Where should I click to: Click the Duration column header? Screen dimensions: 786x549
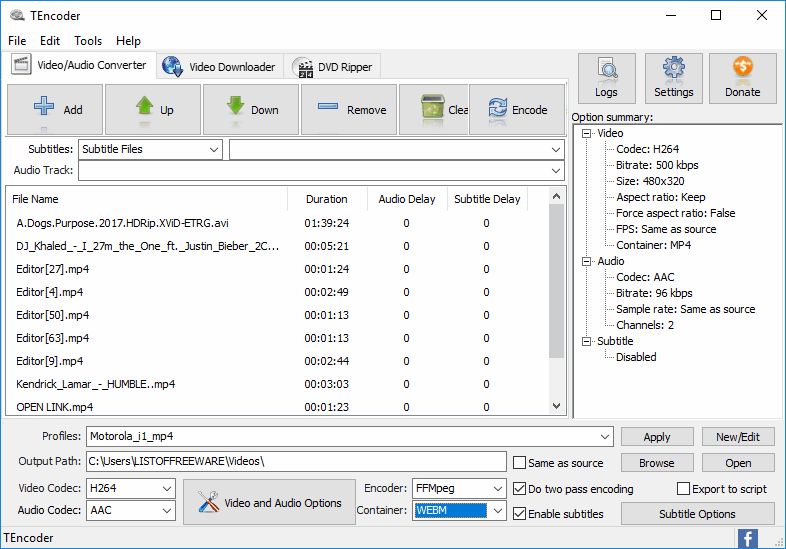(327, 199)
